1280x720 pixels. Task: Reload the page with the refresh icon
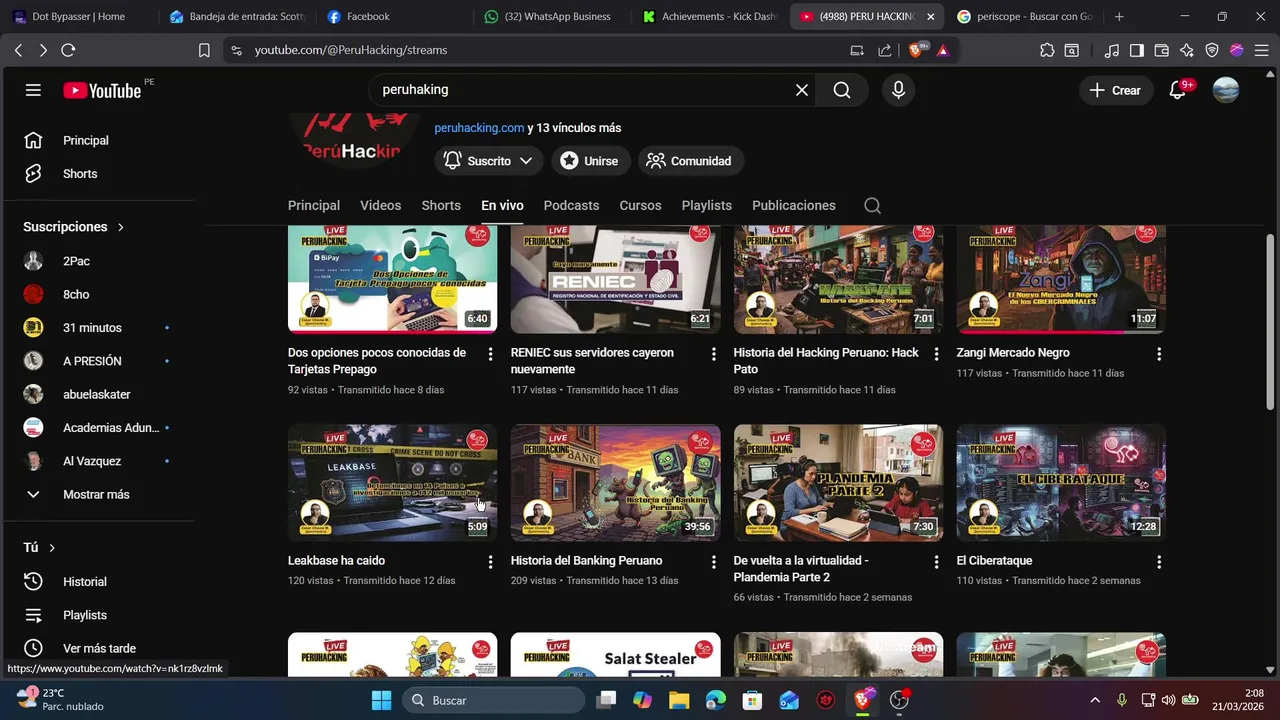click(x=68, y=50)
